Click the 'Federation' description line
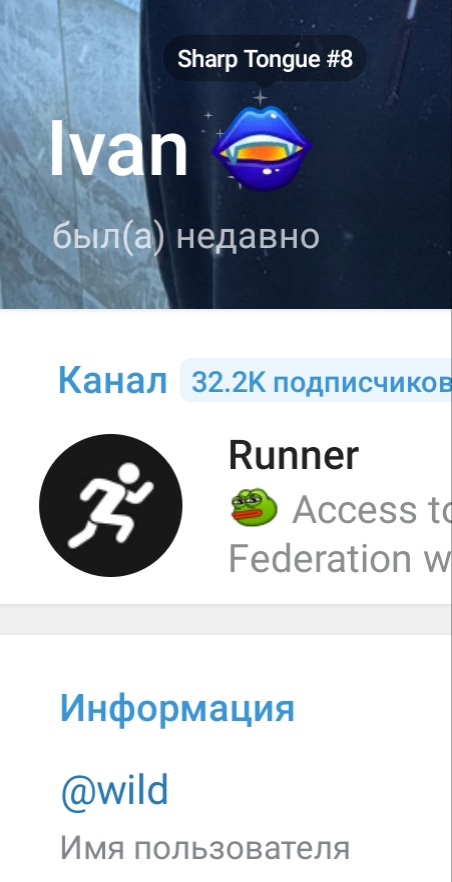Viewport: 452px width, 882px height. click(319, 558)
